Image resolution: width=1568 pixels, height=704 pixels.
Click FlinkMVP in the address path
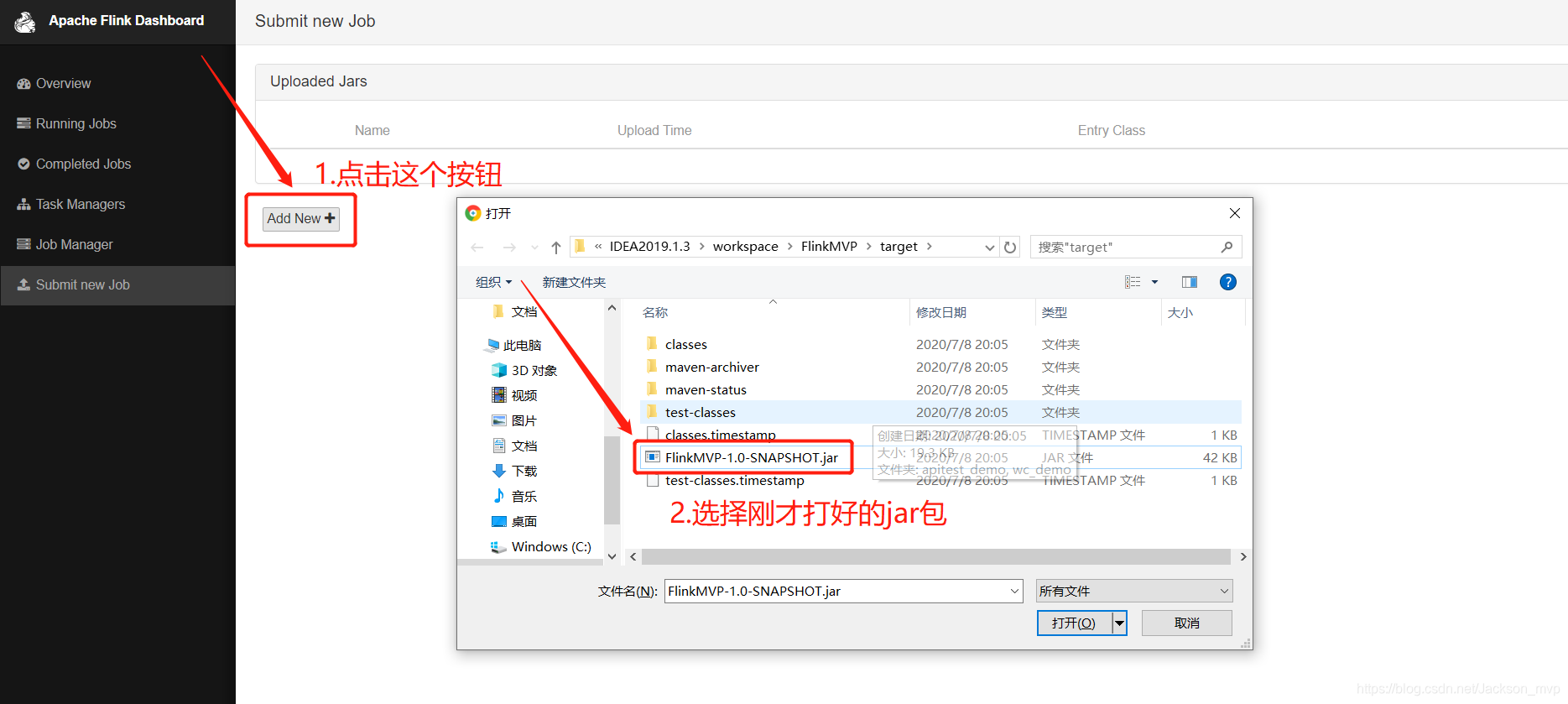[x=829, y=246]
